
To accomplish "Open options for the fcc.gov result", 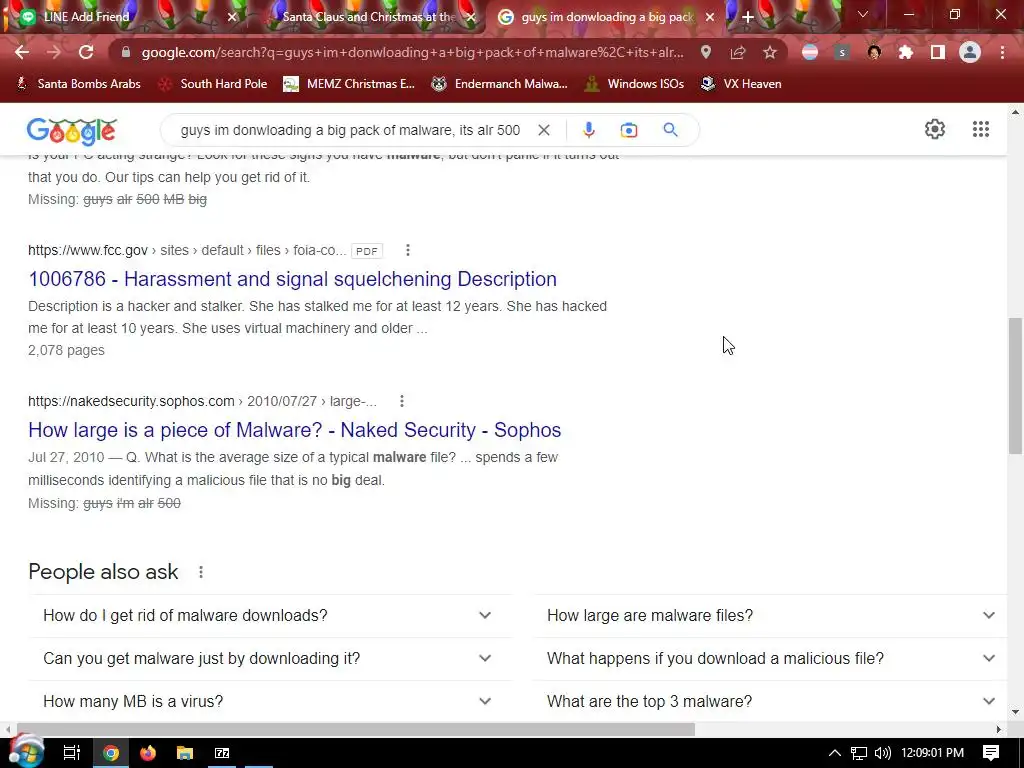I will click(408, 250).
